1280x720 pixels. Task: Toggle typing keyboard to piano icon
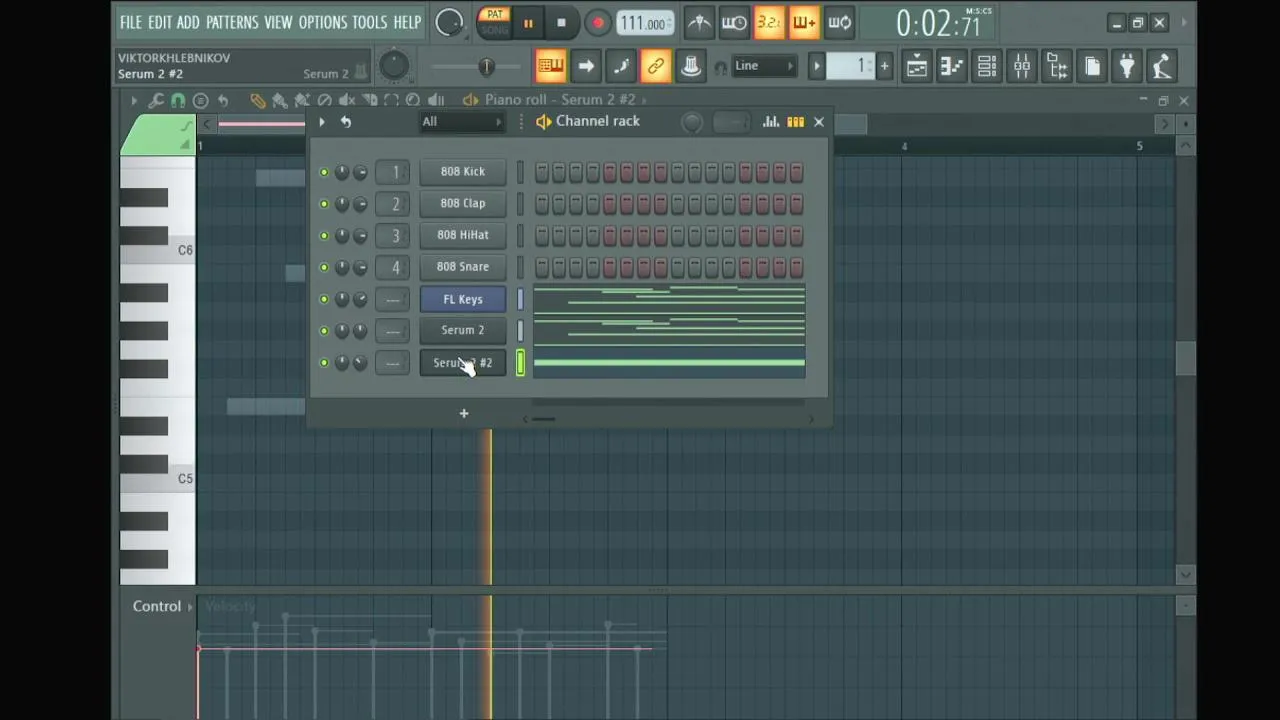pos(550,67)
